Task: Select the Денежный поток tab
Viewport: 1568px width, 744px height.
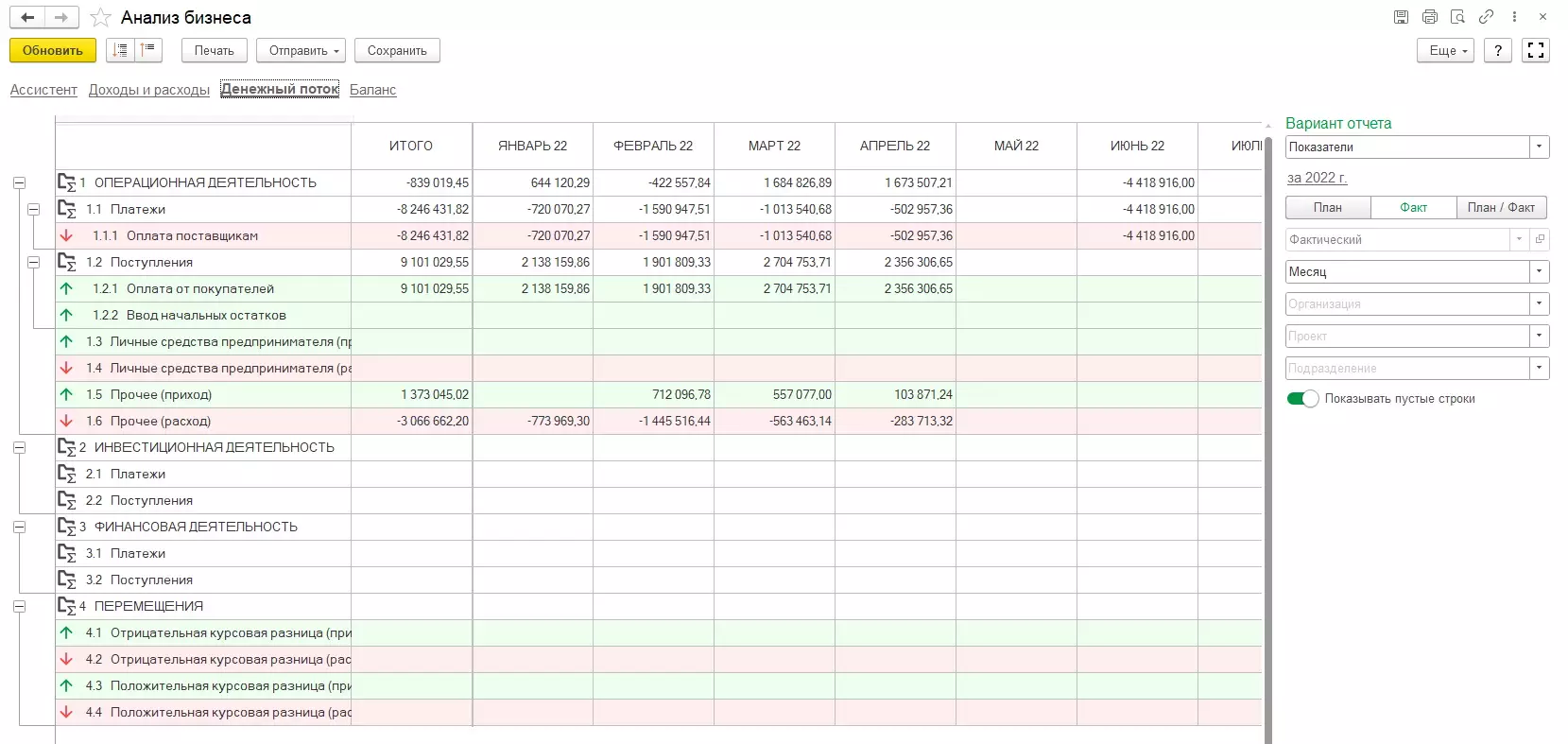Action: [280, 89]
